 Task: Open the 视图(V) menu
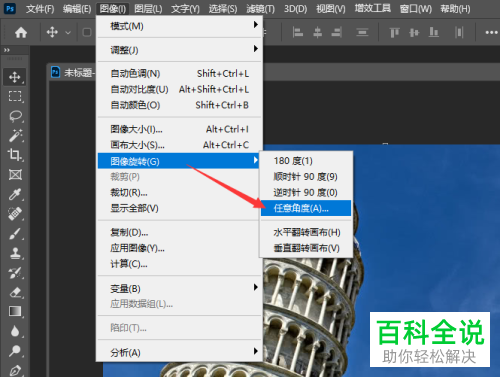click(331, 9)
